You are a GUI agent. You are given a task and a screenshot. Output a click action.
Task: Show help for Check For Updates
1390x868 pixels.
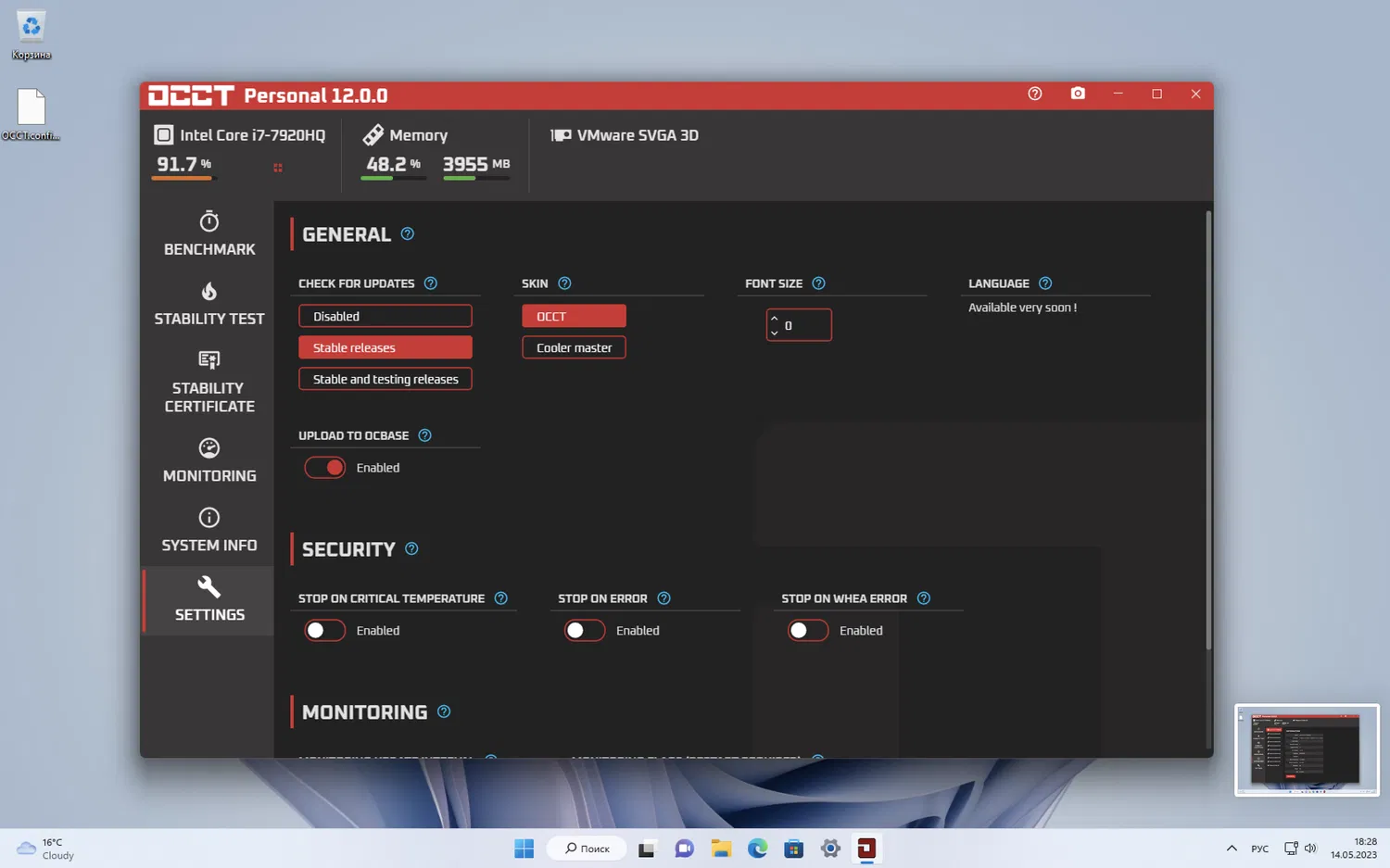(x=431, y=283)
